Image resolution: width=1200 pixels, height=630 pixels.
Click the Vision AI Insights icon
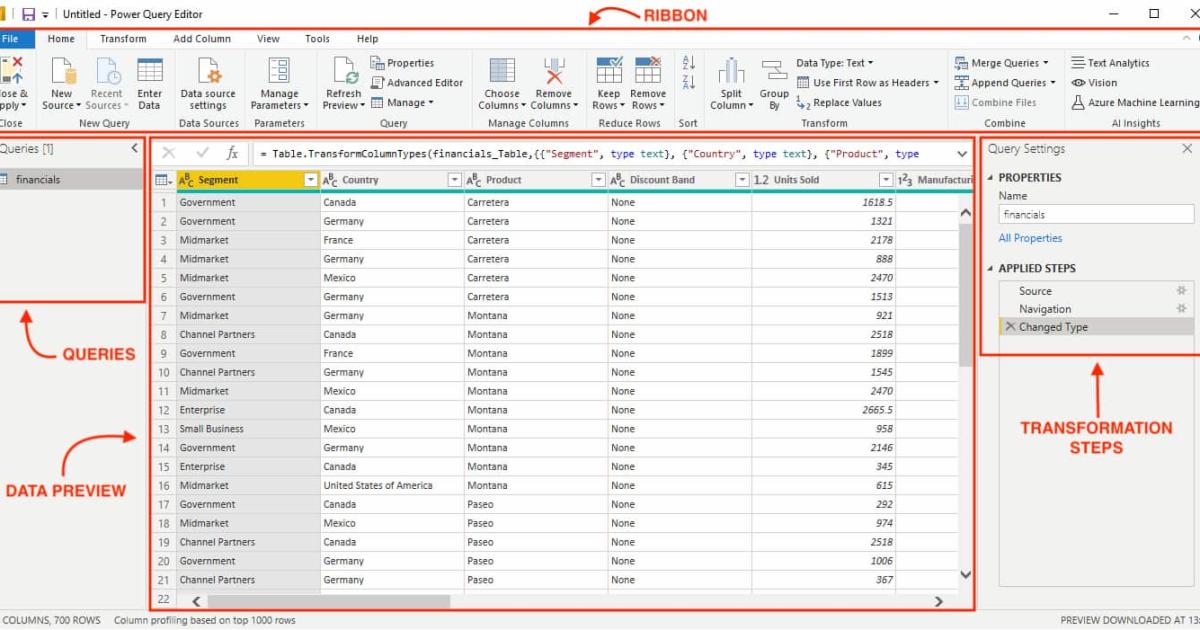[x=1093, y=82]
